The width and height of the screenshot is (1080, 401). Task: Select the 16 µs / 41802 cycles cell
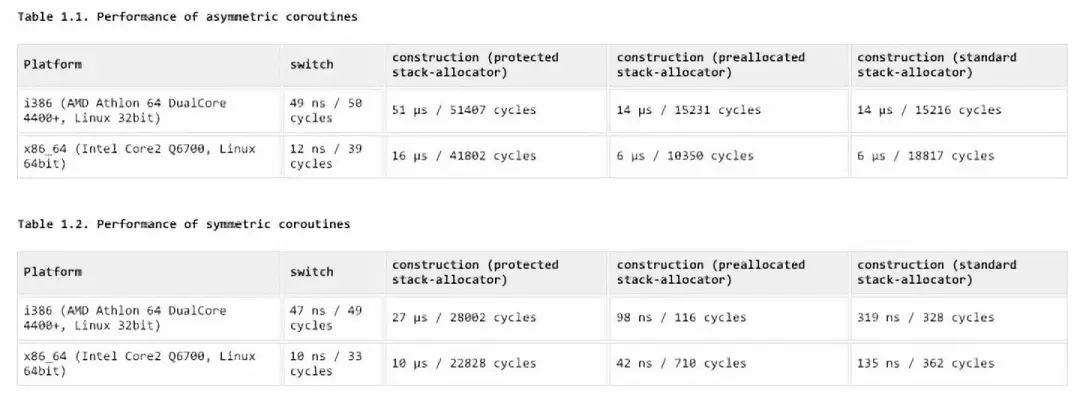tap(464, 156)
